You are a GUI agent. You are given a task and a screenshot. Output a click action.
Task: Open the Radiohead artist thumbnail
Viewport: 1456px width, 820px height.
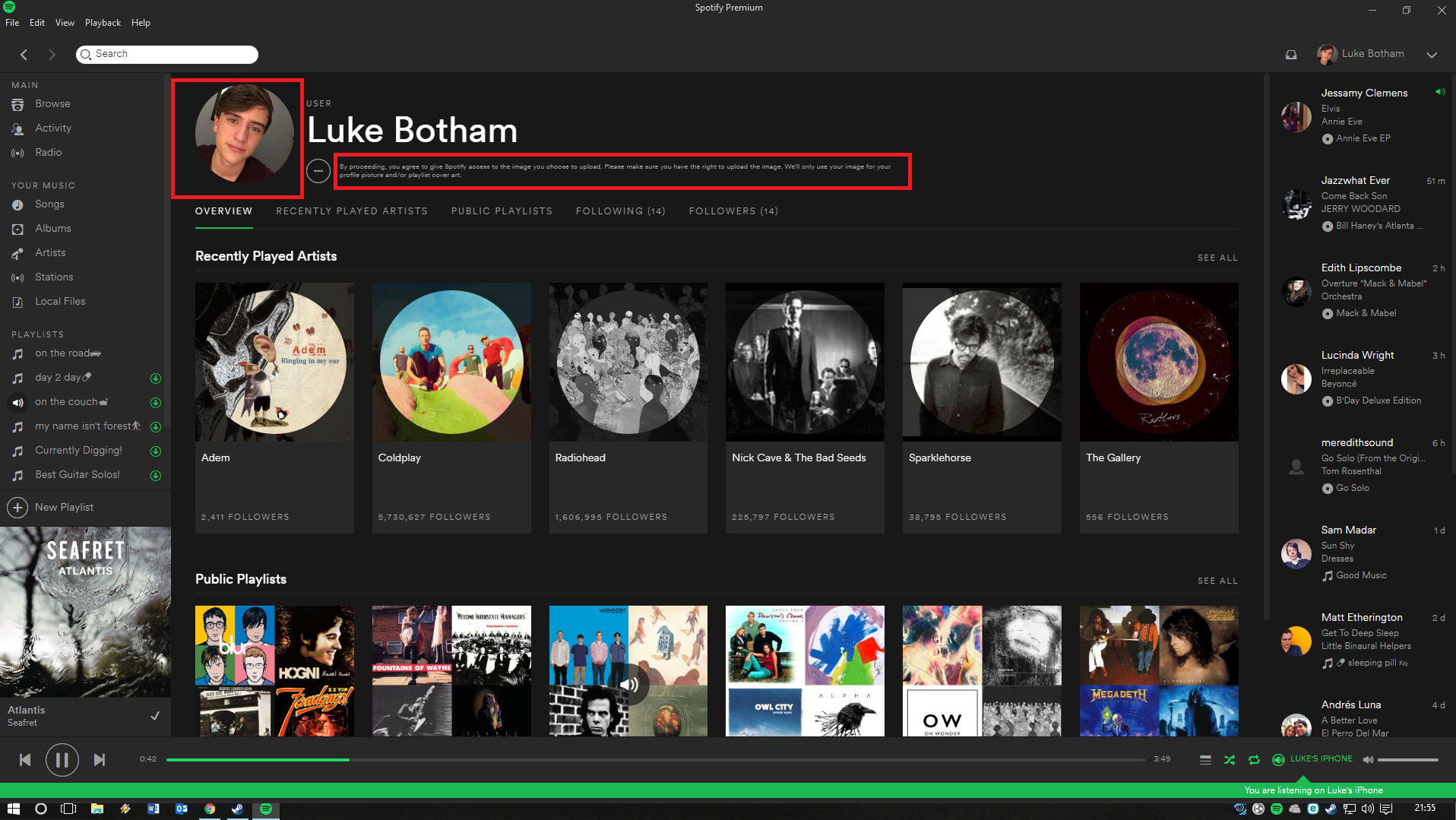tap(628, 362)
